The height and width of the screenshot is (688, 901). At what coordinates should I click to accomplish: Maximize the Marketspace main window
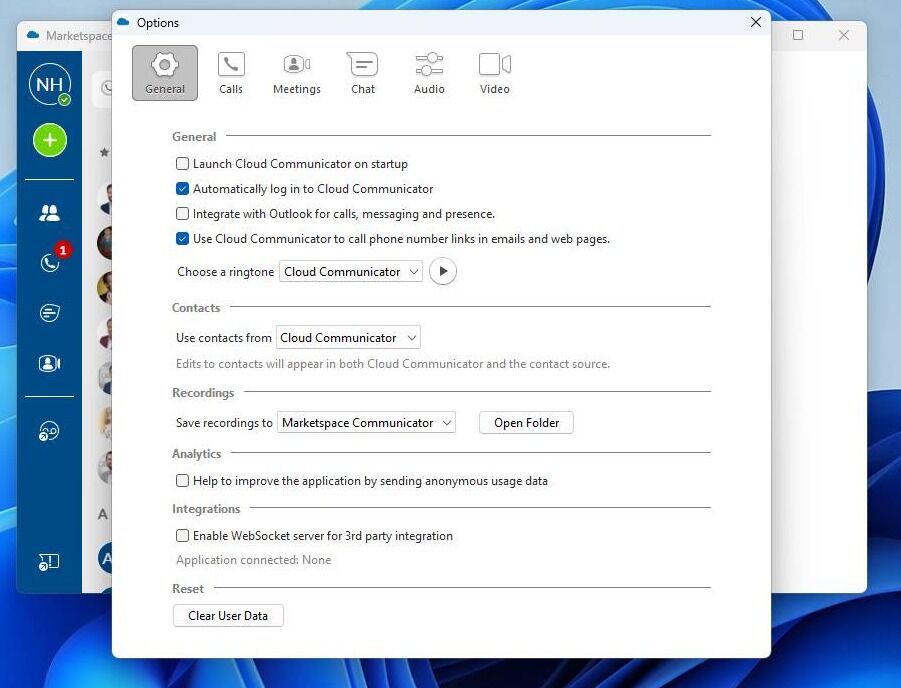coord(798,35)
